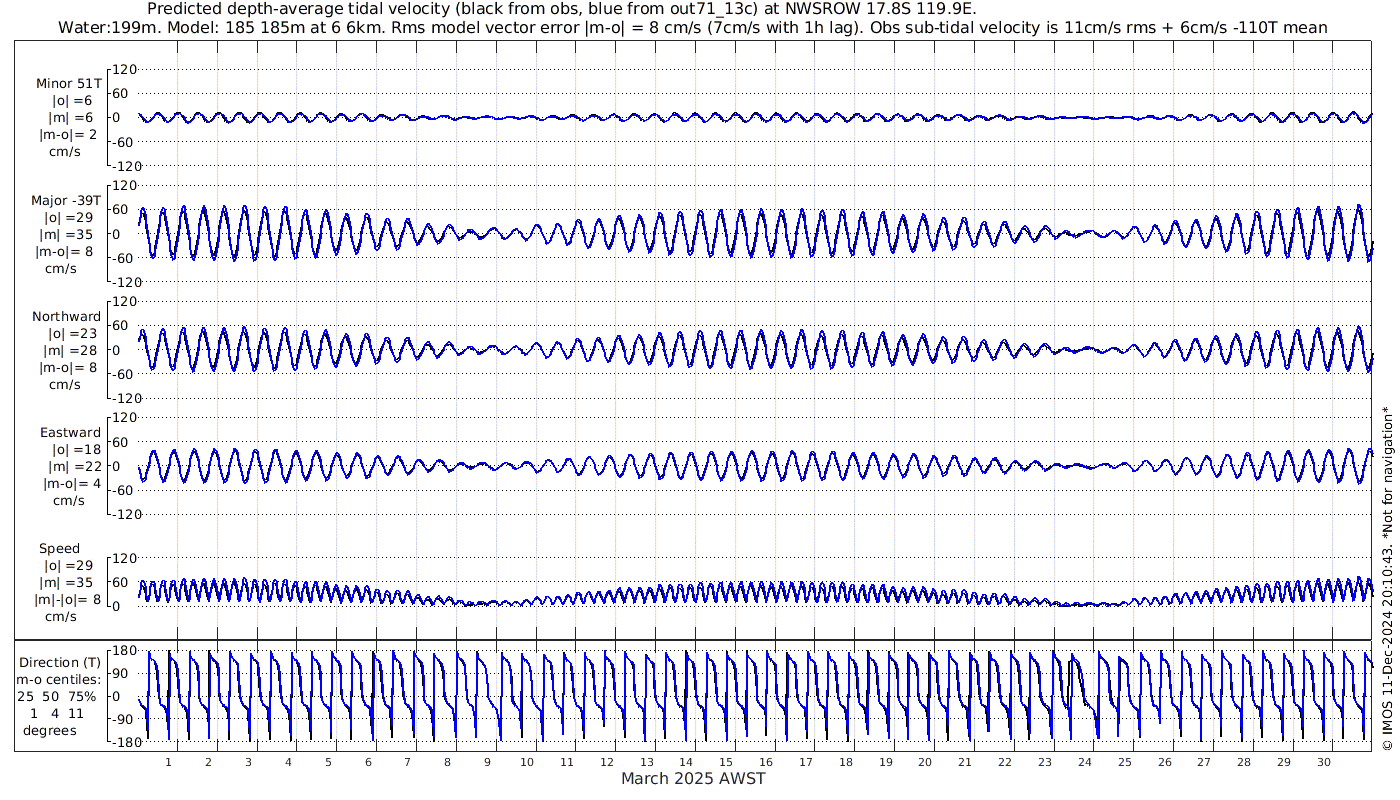Click the IMOS copyright text on right edge

pyautogui.click(x=1387, y=579)
